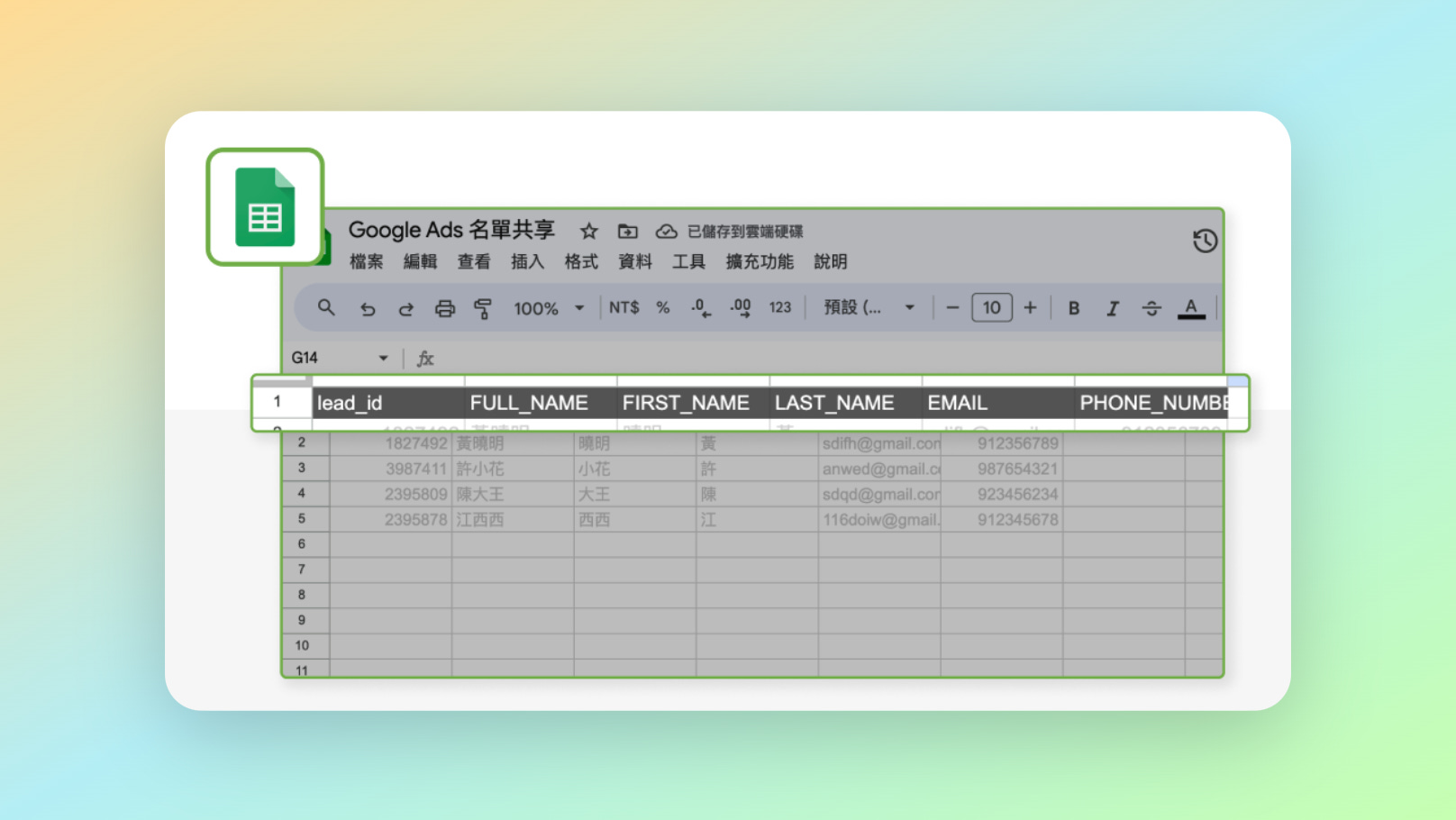Open the 檔案 menu
The width and height of the screenshot is (1456, 820).
[x=367, y=261]
